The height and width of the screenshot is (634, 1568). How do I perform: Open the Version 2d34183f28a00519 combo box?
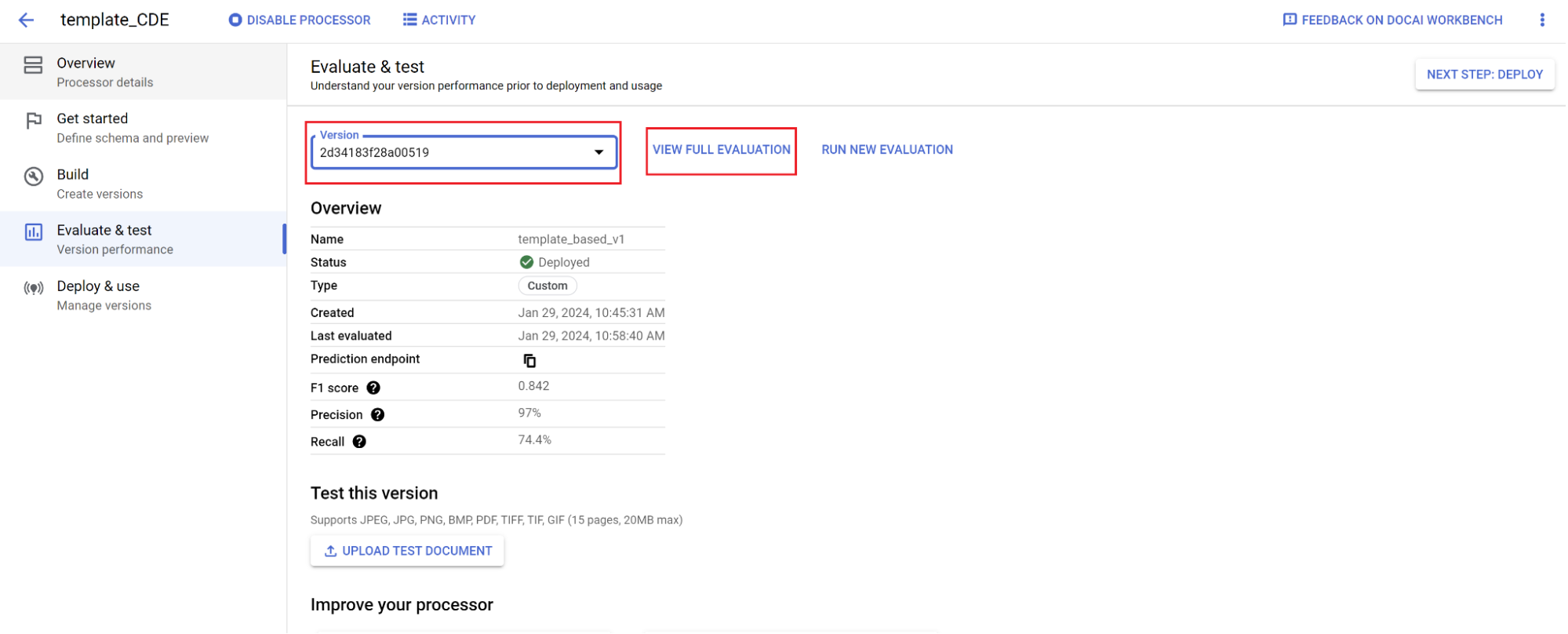coord(455,152)
